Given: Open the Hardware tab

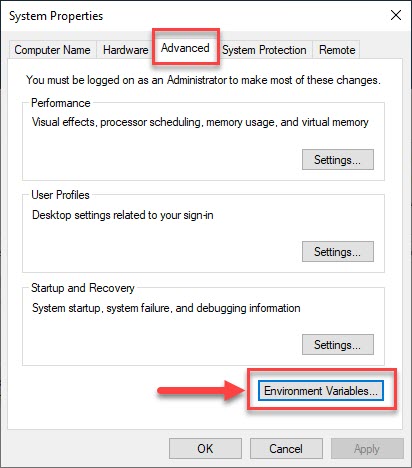Looking at the screenshot, I should click(x=125, y=50).
